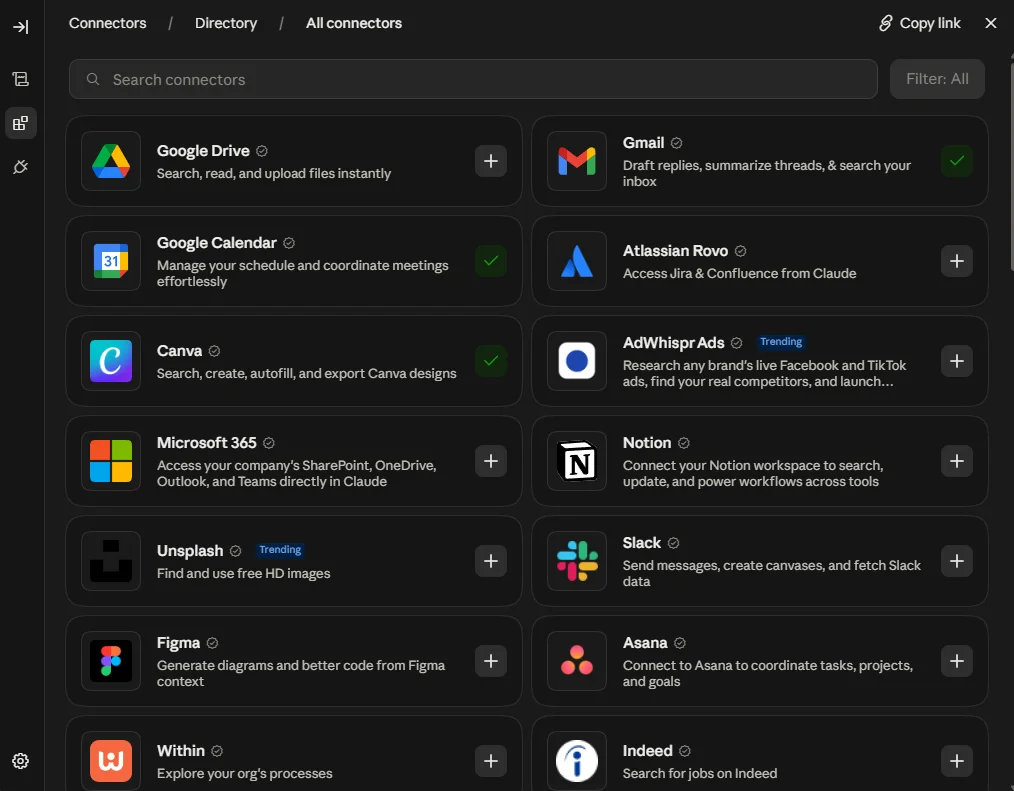1014x791 pixels.
Task: Click the Within logo
Action: click(111, 761)
